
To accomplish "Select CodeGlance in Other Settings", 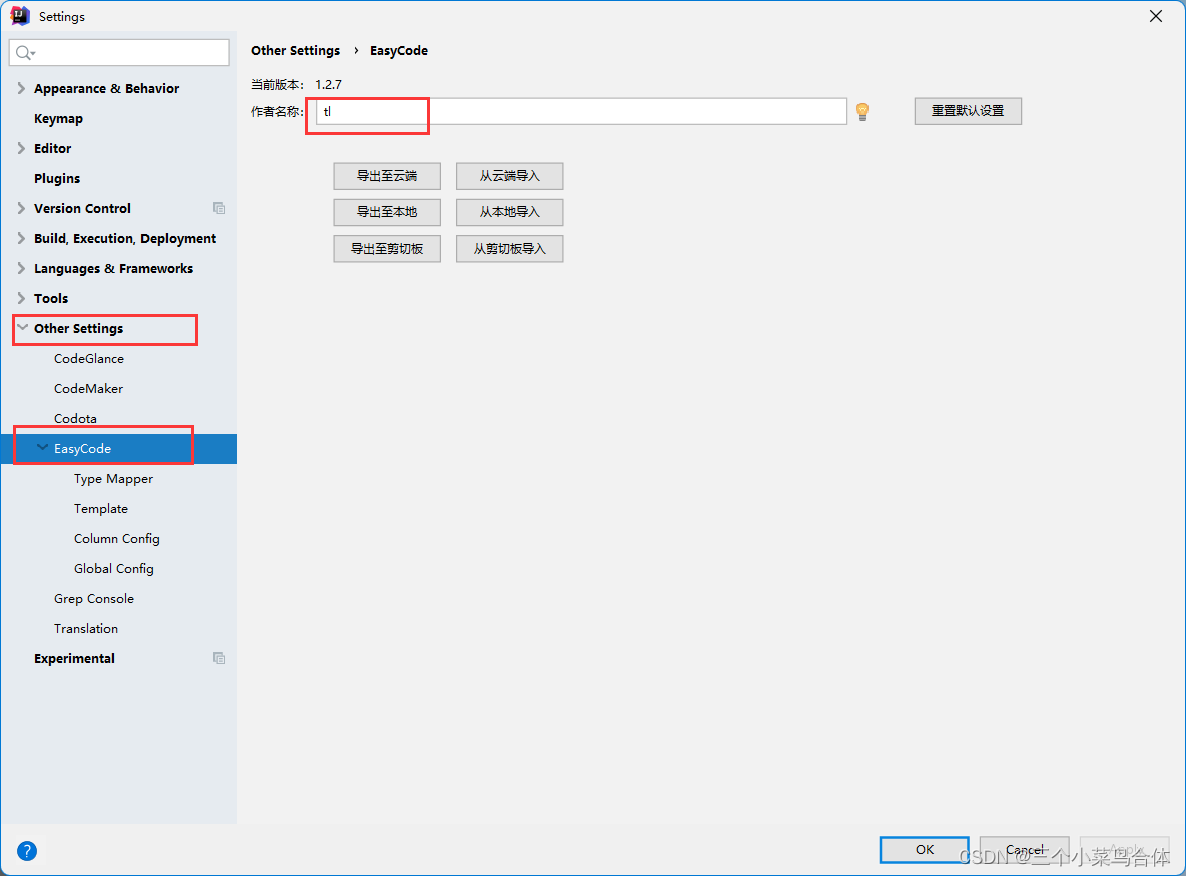I will [88, 359].
